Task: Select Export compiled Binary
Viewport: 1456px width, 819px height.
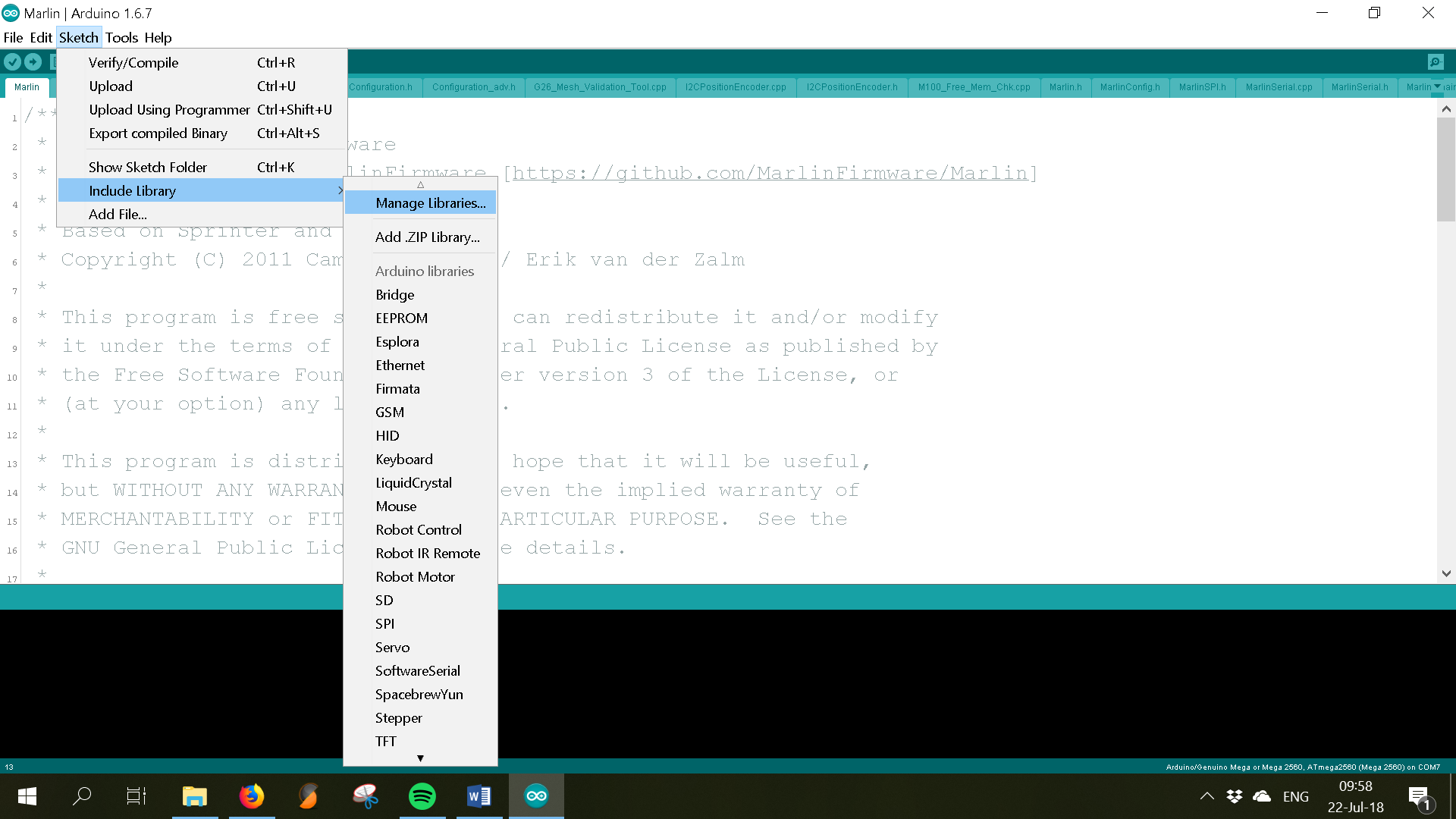Action: (202, 133)
